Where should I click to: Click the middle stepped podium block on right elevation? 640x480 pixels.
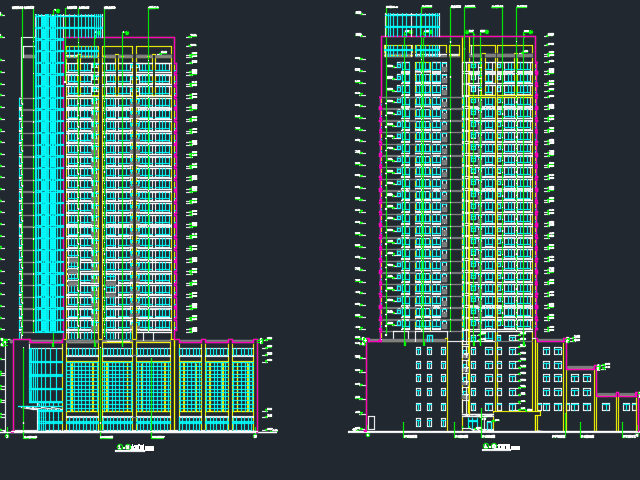[580, 398]
